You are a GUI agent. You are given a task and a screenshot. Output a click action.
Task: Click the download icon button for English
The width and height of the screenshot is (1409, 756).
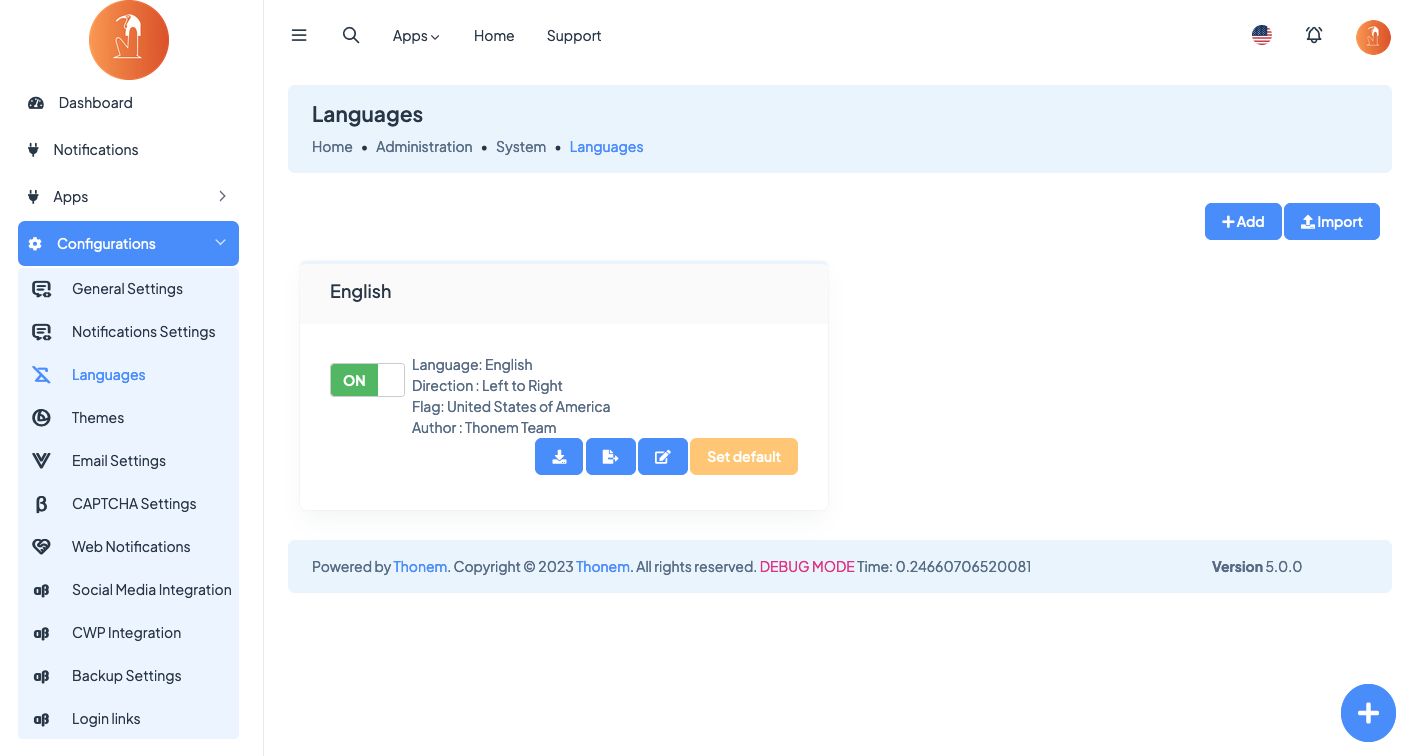pos(559,457)
